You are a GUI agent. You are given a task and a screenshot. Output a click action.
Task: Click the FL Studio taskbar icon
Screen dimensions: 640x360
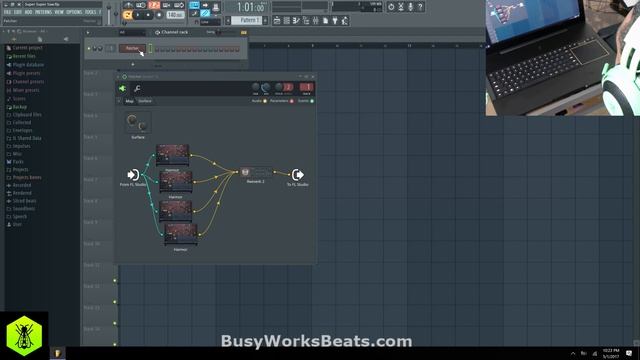click(58, 353)
